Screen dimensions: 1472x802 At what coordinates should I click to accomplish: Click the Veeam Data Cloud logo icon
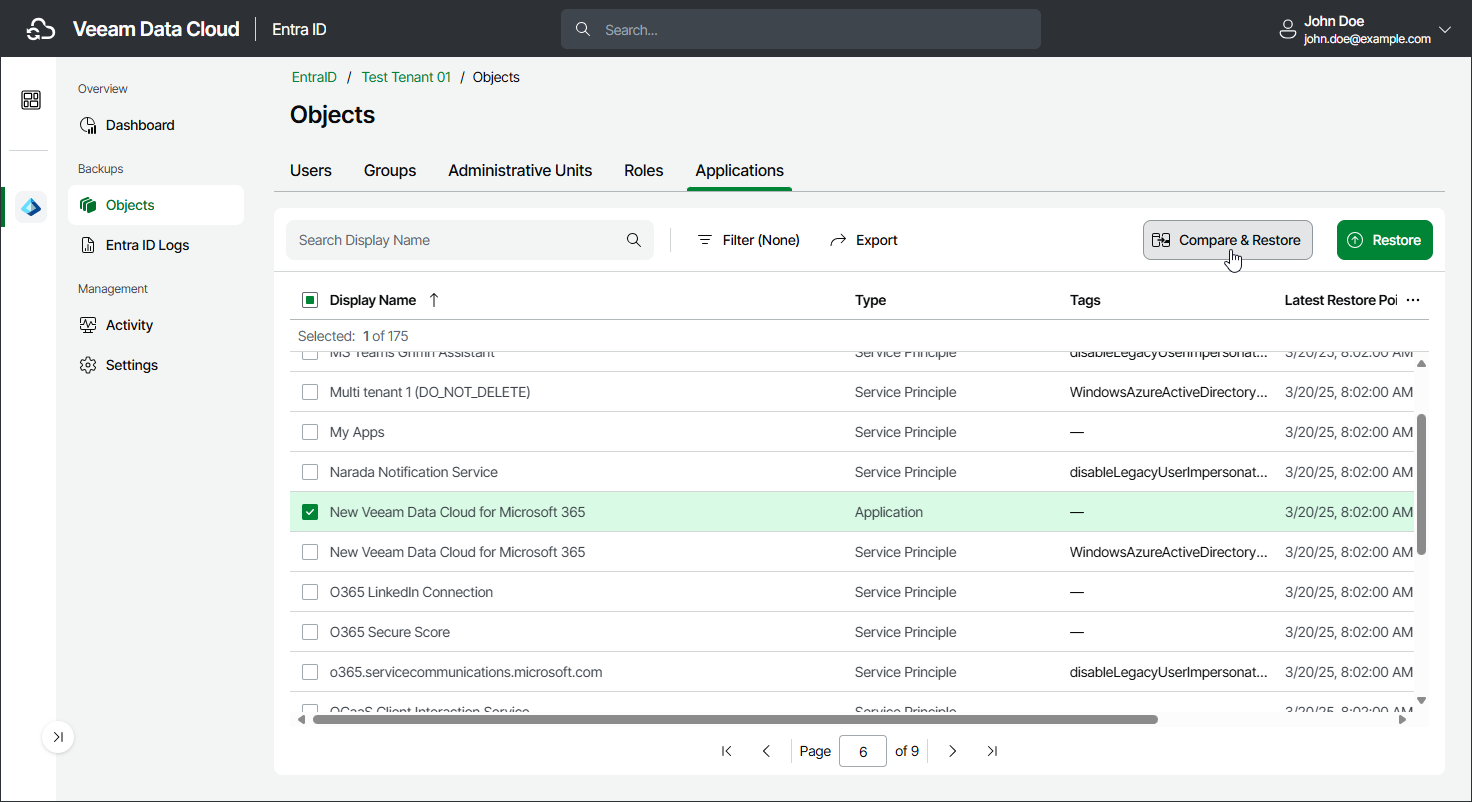tap(40, 29)
